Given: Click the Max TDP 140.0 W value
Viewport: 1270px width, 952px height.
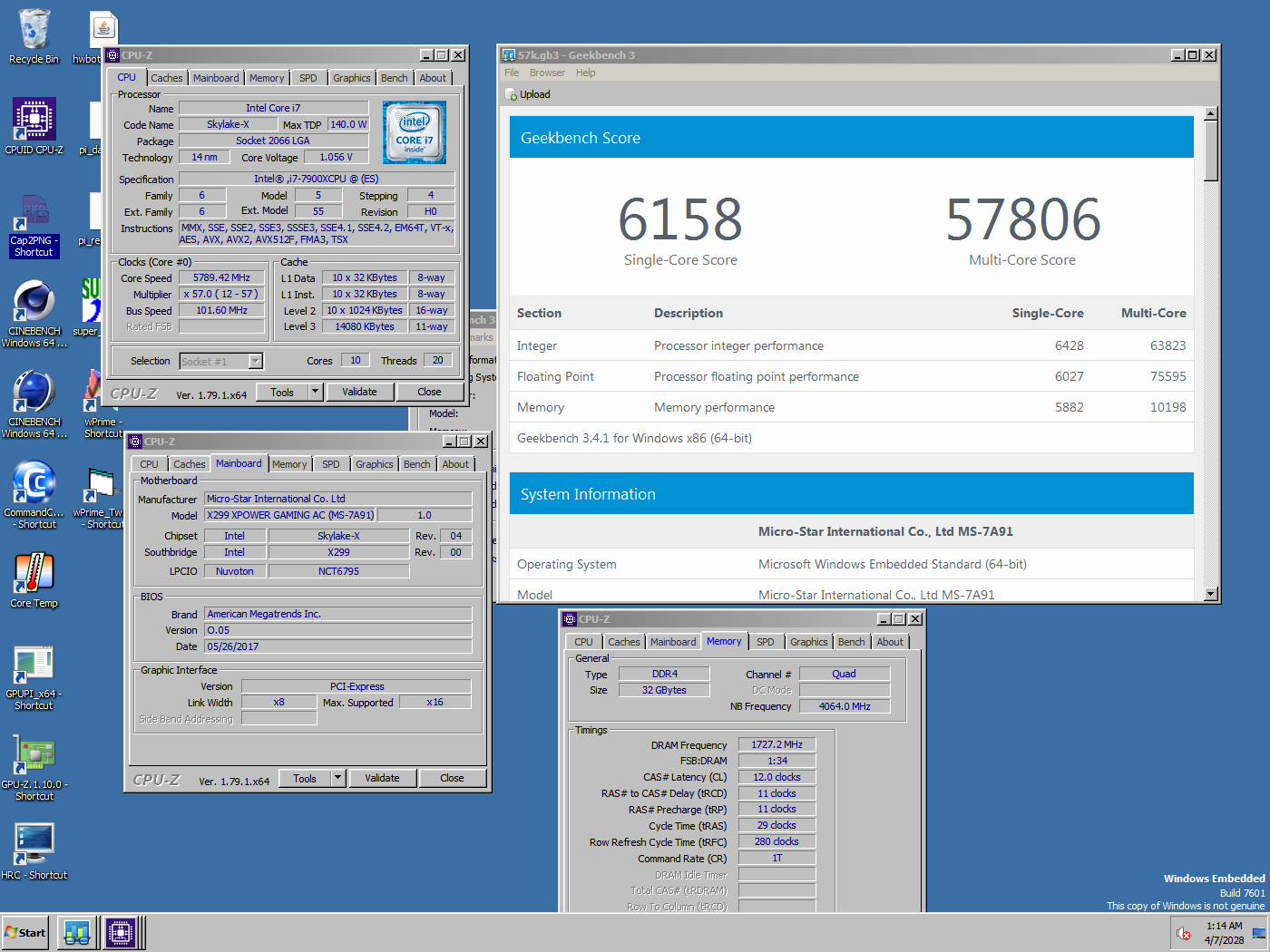Looking at the screenshot, I should click(348, 125).
